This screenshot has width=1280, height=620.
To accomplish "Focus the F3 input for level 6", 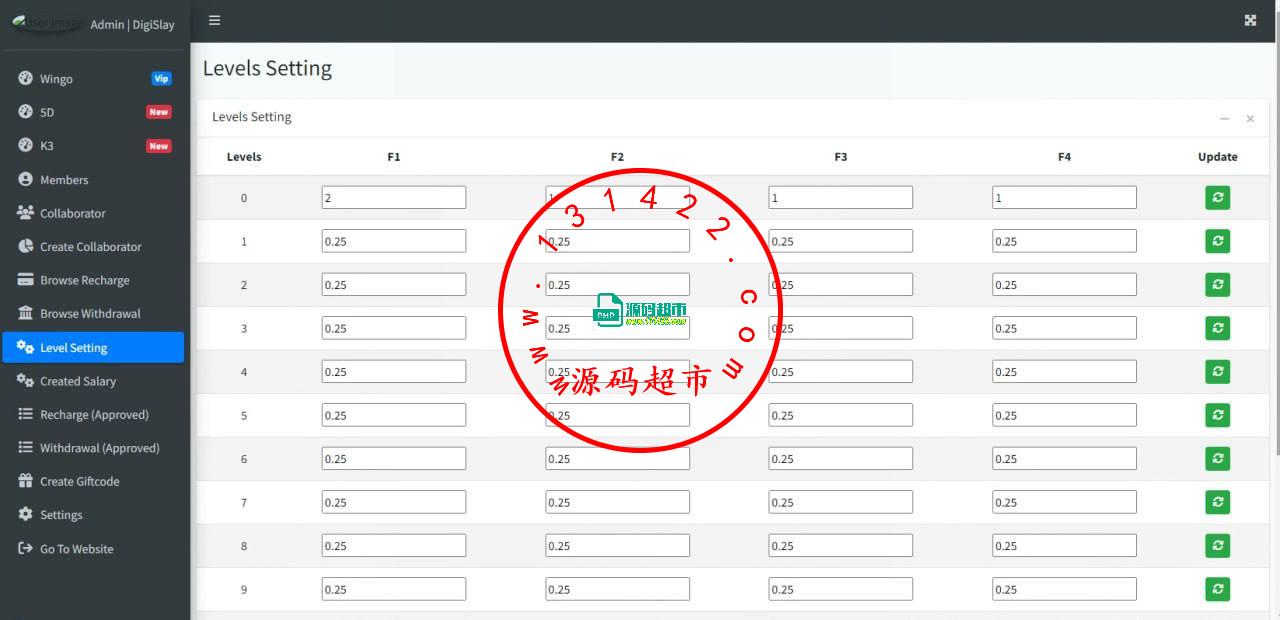I will [841, 459].
